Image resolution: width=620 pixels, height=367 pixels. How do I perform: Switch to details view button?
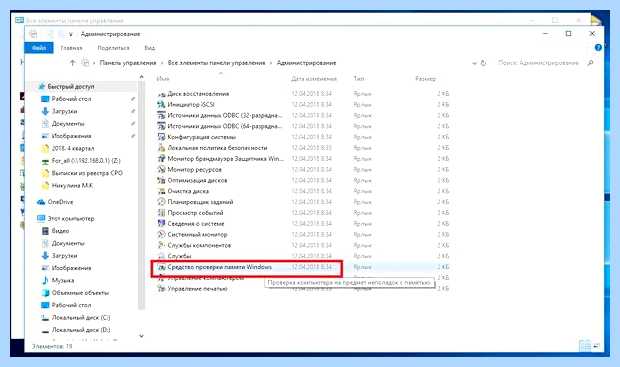tap(585, 346)
